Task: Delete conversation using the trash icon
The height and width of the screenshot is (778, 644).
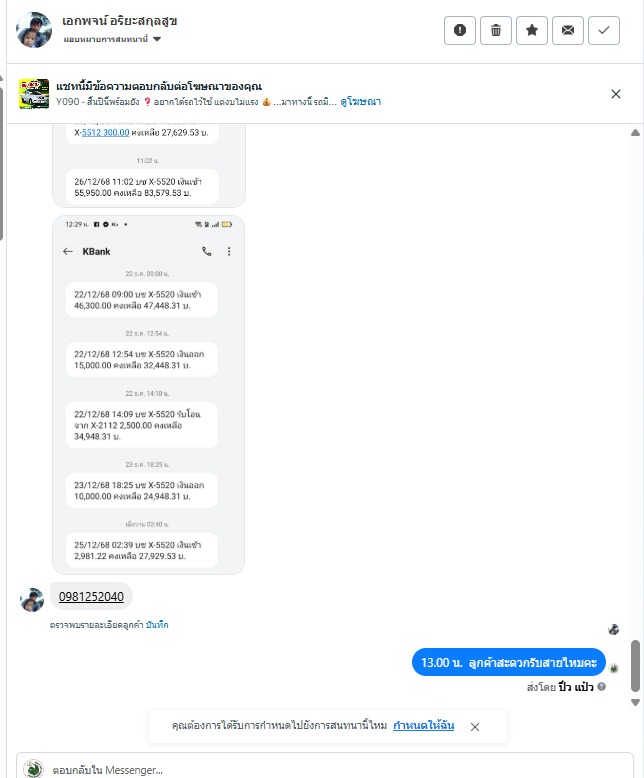Action: (x=496, y=30)
